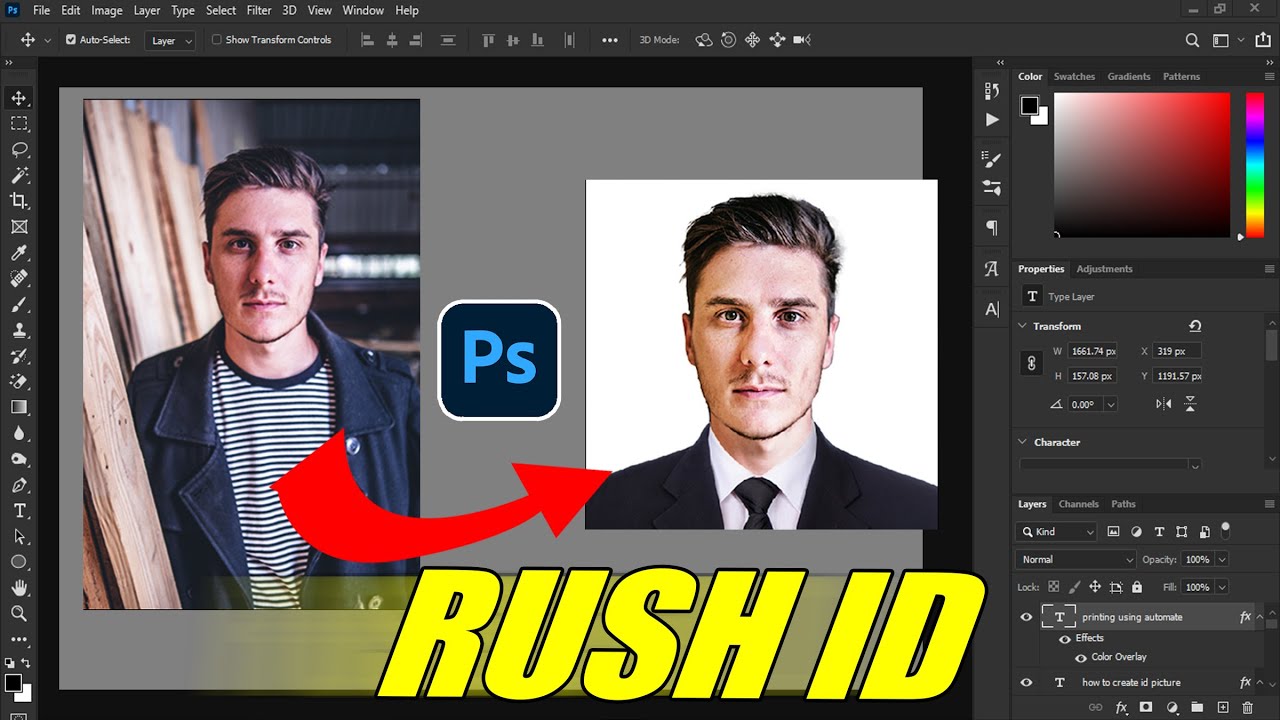Image resolution: width=1280 pixels, height=720 pixels.
Task: Click the Reset transform arrow icon
Action: 1195,326
